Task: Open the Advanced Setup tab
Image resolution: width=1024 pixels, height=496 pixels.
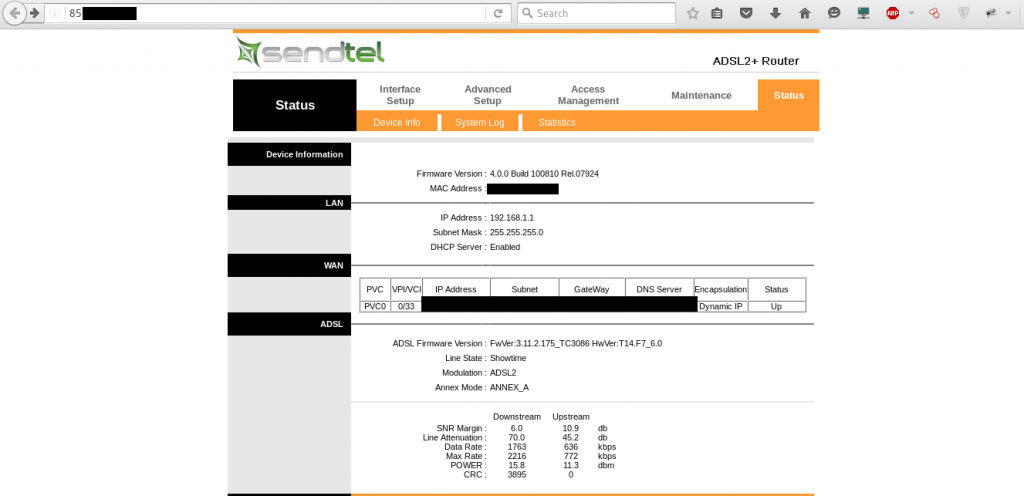Action: [487, 95]
